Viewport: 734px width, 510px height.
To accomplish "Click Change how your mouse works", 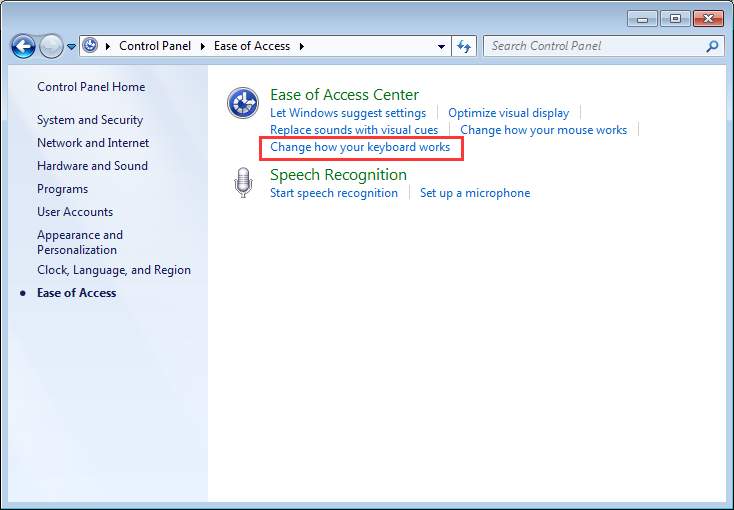I will (543, 130).
